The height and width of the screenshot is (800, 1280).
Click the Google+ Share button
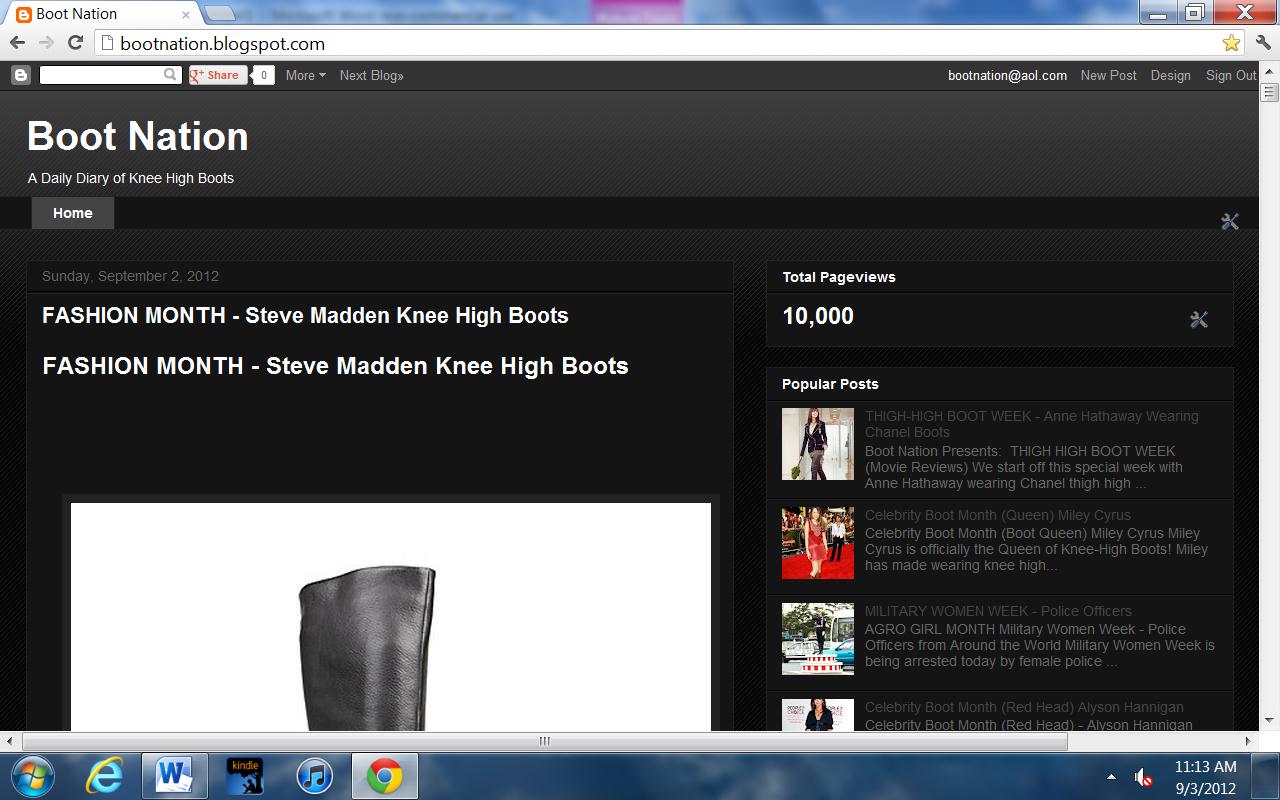click(217, 75)
